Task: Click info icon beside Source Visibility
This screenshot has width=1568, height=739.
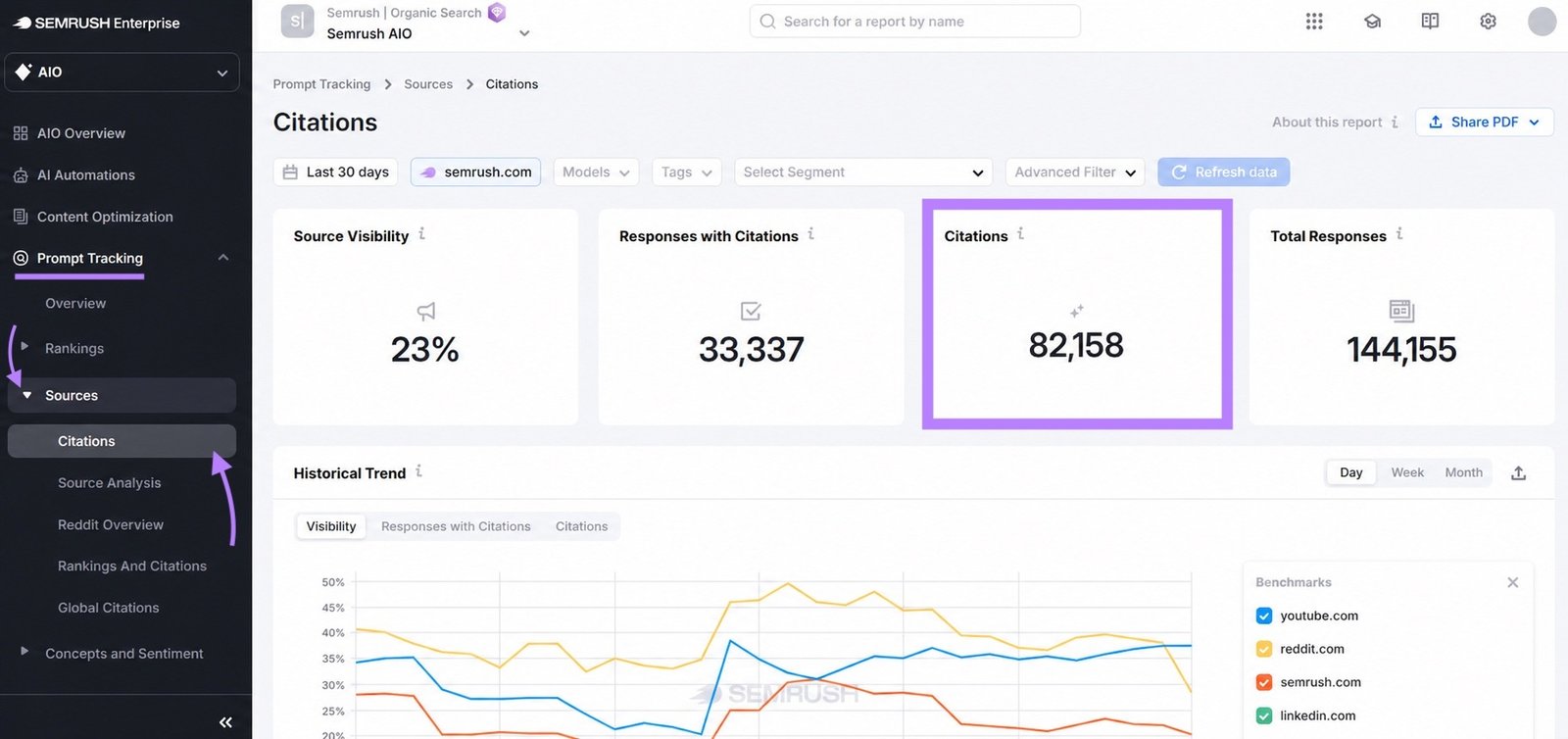Action: (x=421, y=233)
